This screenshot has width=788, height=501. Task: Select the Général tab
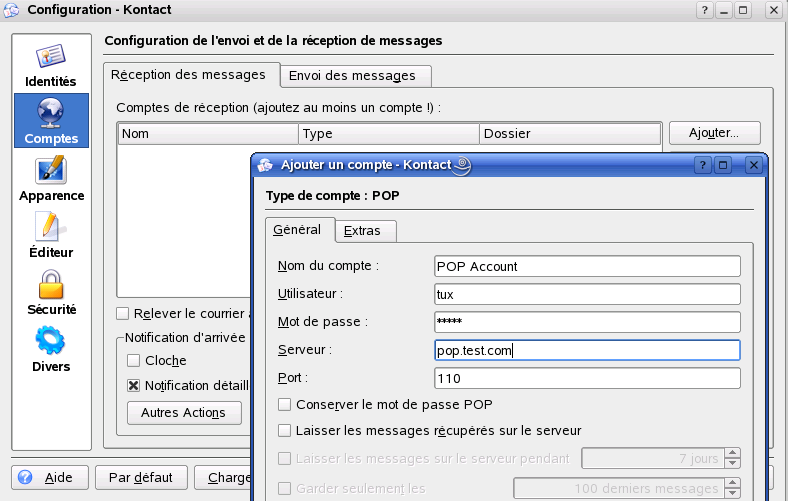tap(300, 230)
